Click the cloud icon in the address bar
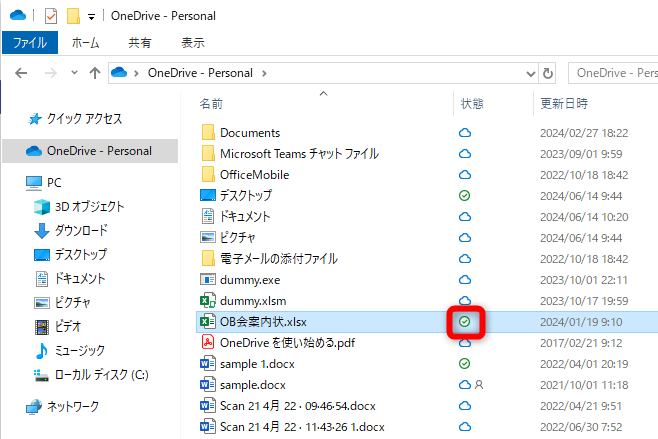 [x=119, y=73]
